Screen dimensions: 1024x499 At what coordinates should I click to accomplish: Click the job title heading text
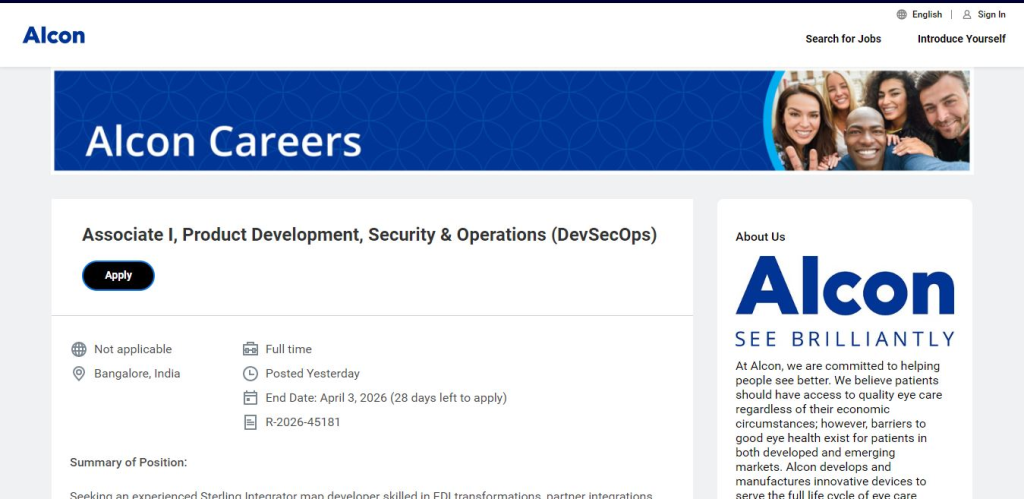coord(369,234)
